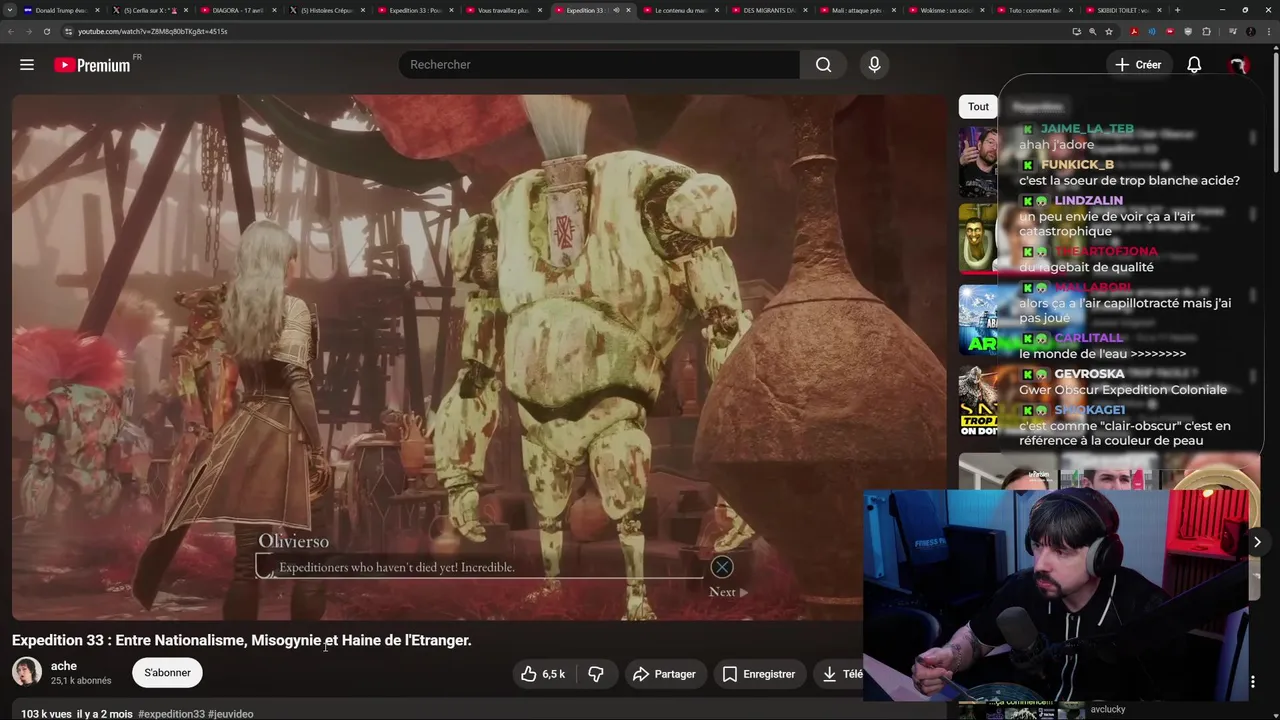
Task: Go to YouTube Premium home logo
Action: (92, 65)
